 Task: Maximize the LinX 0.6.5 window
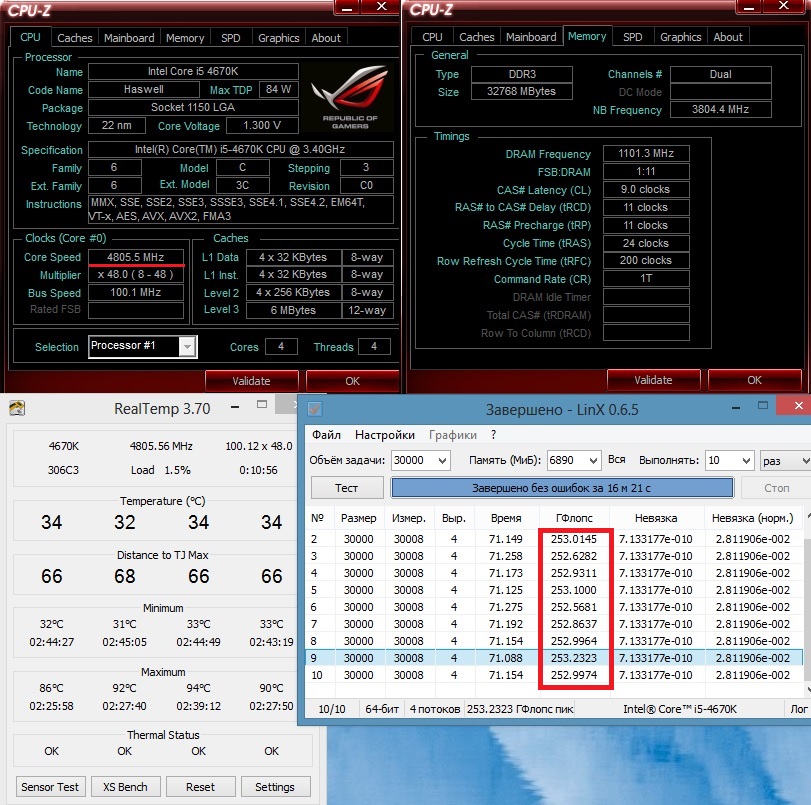click(763, 406)
